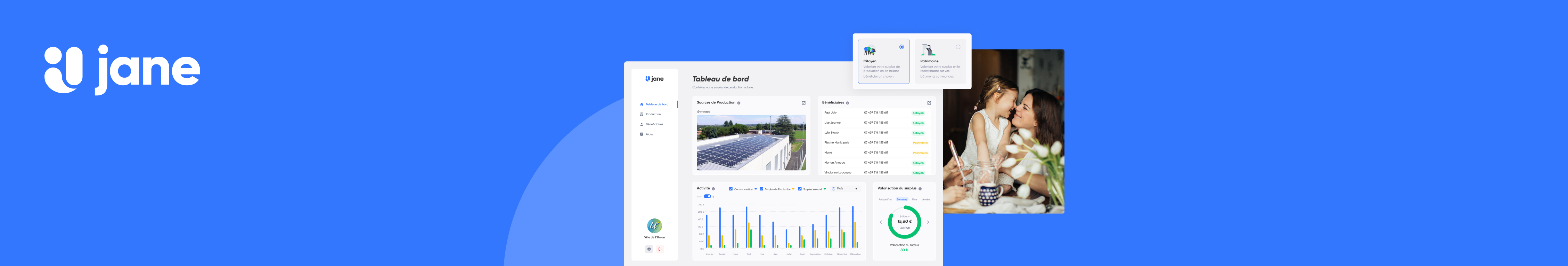Click the green valorisation progress ring
Viewport: 1568px width, 266px height.
(905, 222)
